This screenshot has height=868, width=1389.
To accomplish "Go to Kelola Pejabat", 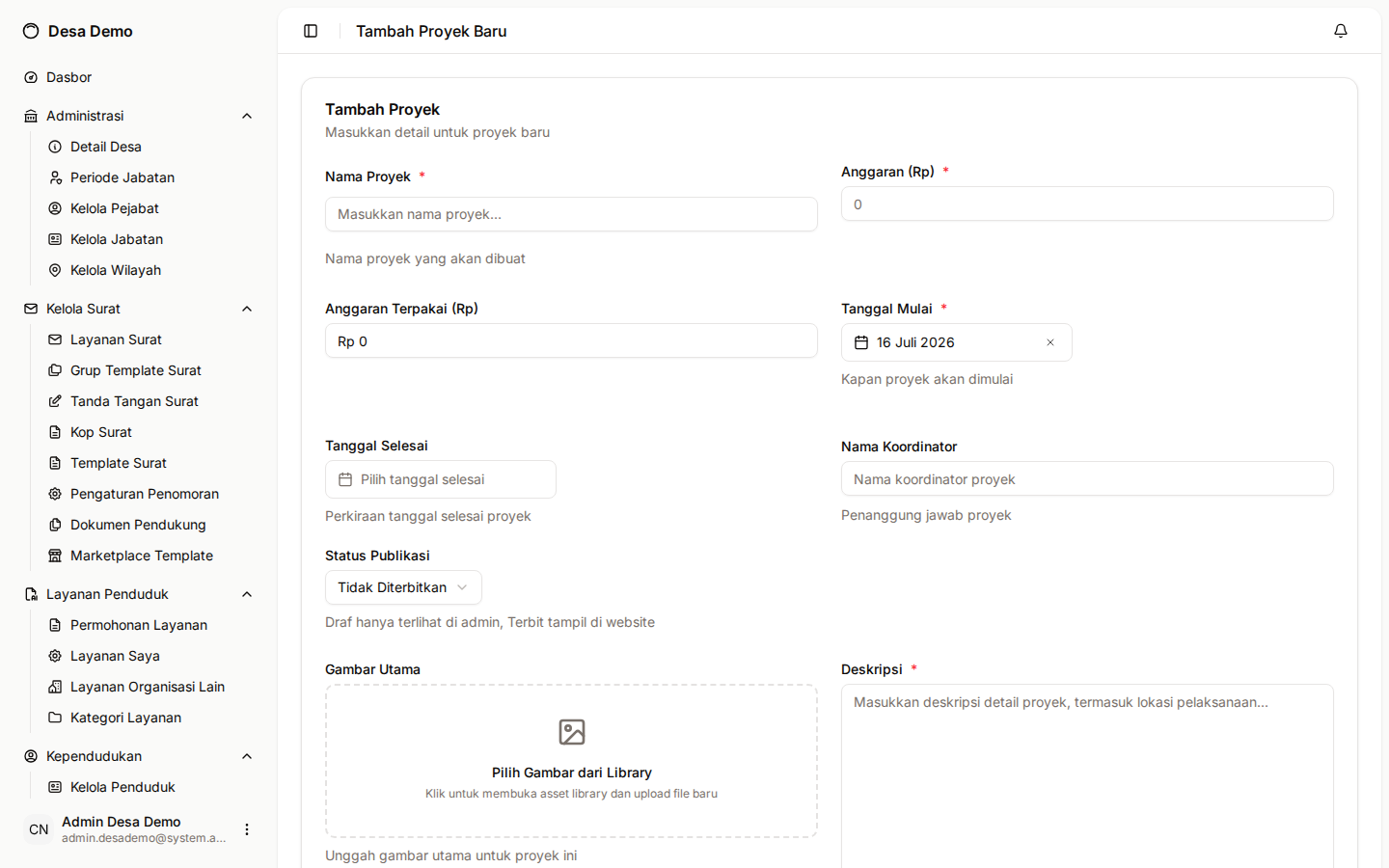I will (150, 208).
